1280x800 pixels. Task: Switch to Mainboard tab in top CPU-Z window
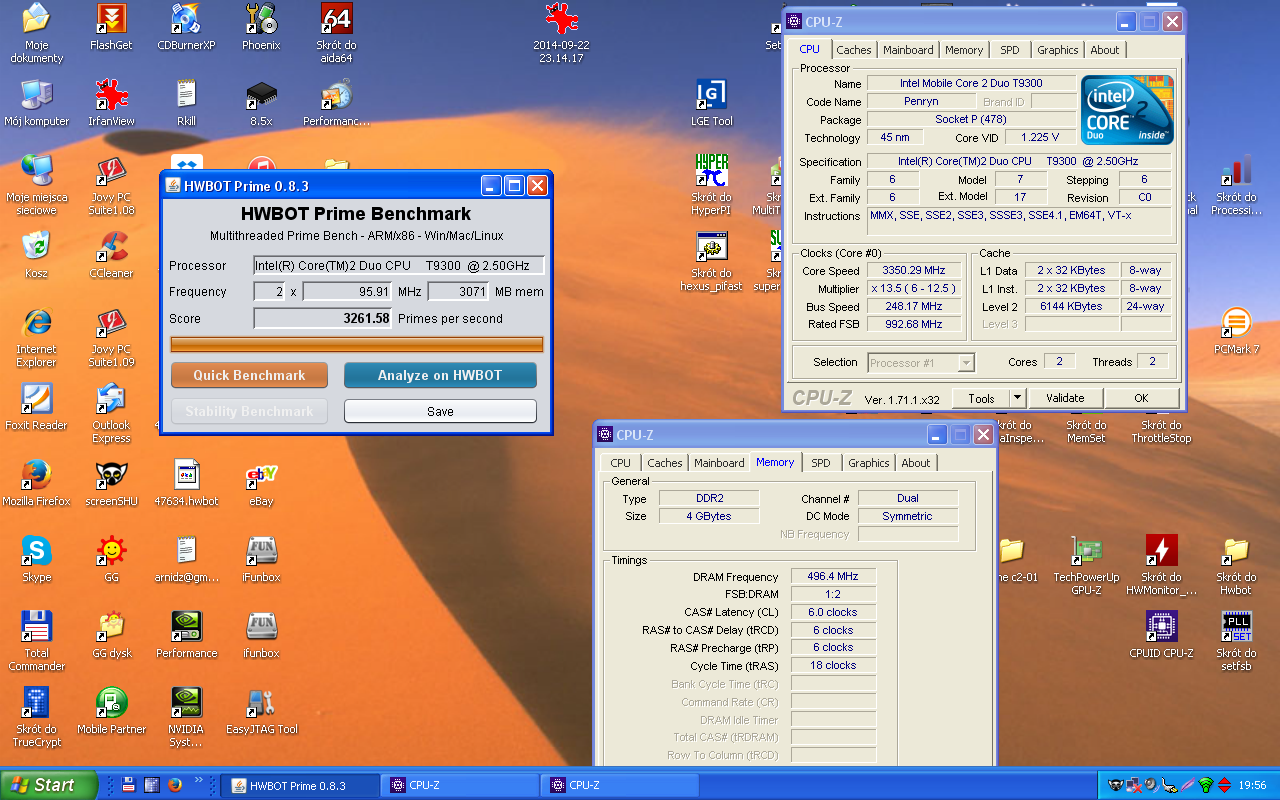(908, 50)
